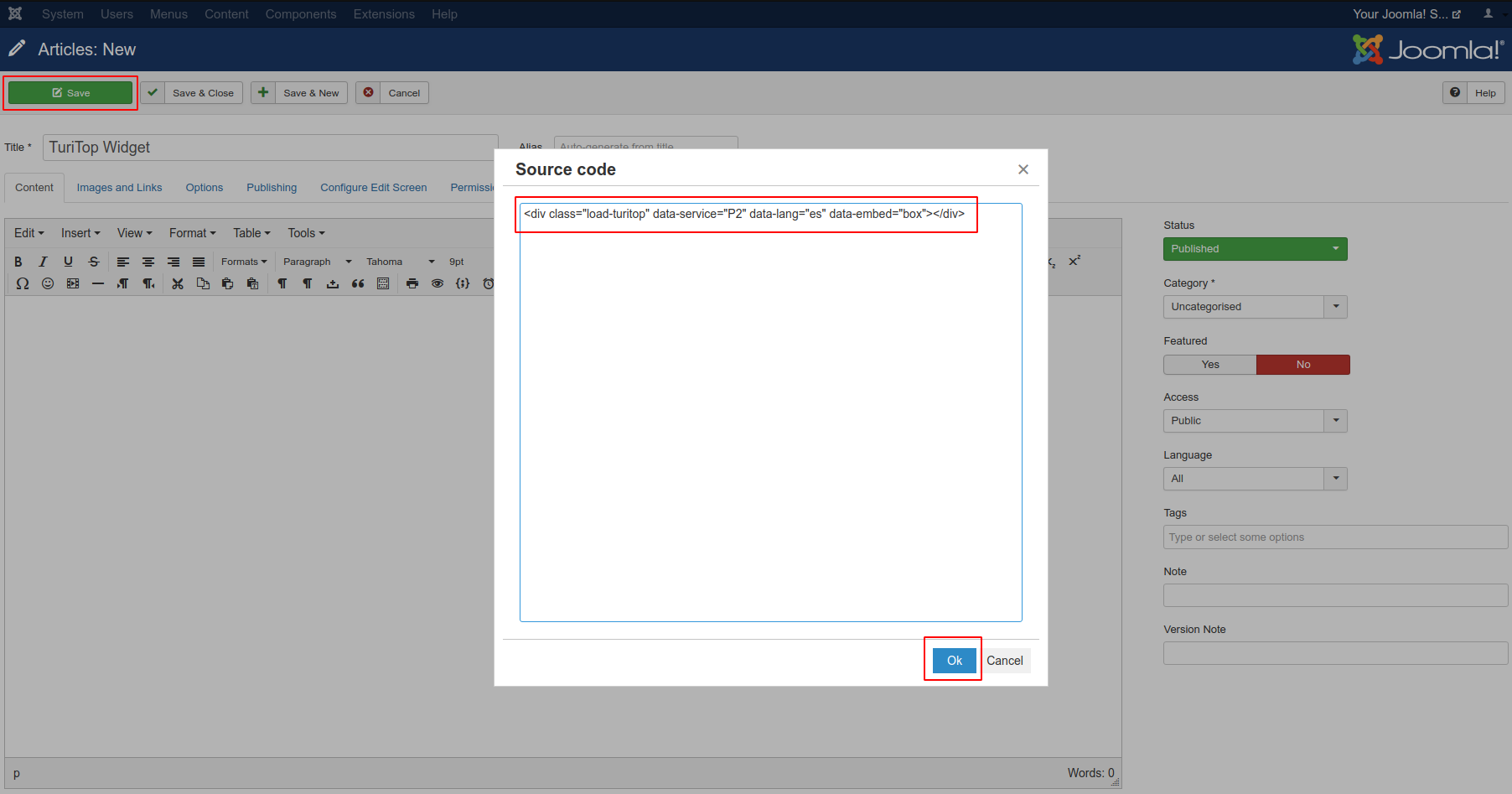Insert a blockquote
1512x794 pixels.
point(358,283)
